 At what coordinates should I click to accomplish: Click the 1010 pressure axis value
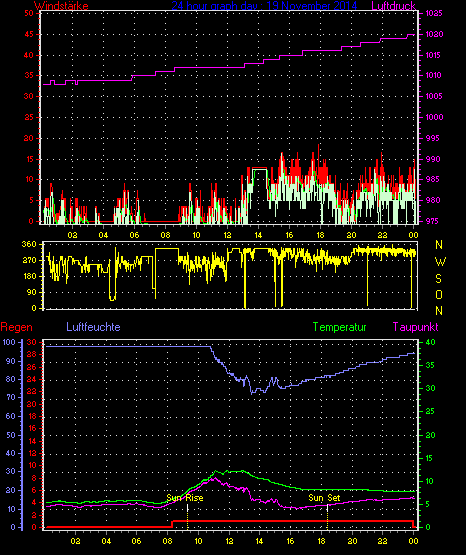point(434,75)
